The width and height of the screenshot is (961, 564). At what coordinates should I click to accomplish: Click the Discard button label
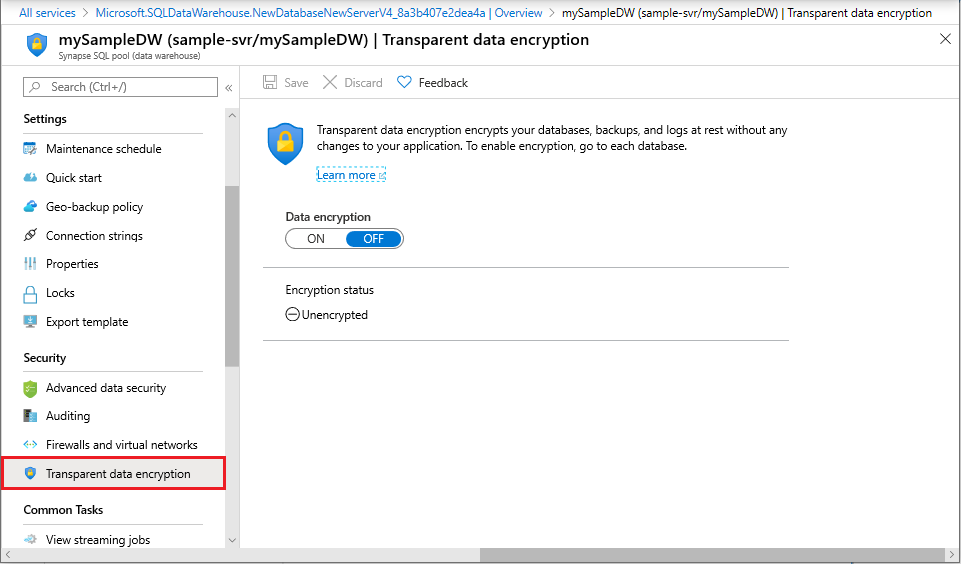point(363,83)
